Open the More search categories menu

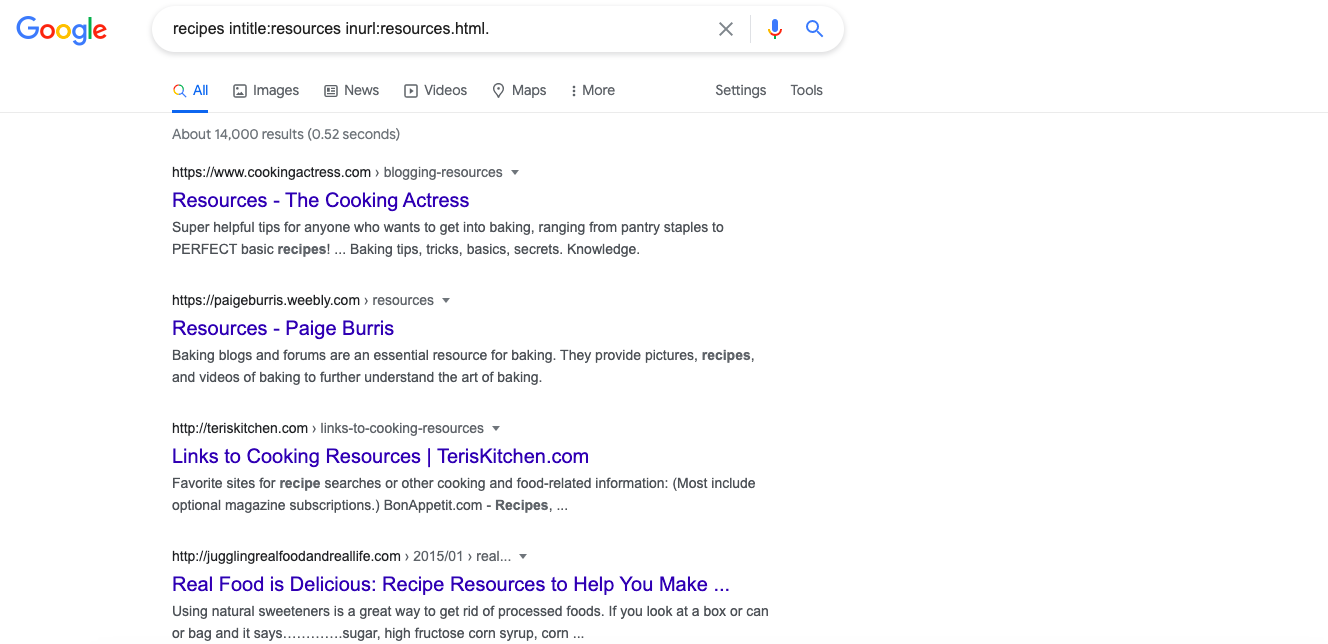[x=592, y=90]
